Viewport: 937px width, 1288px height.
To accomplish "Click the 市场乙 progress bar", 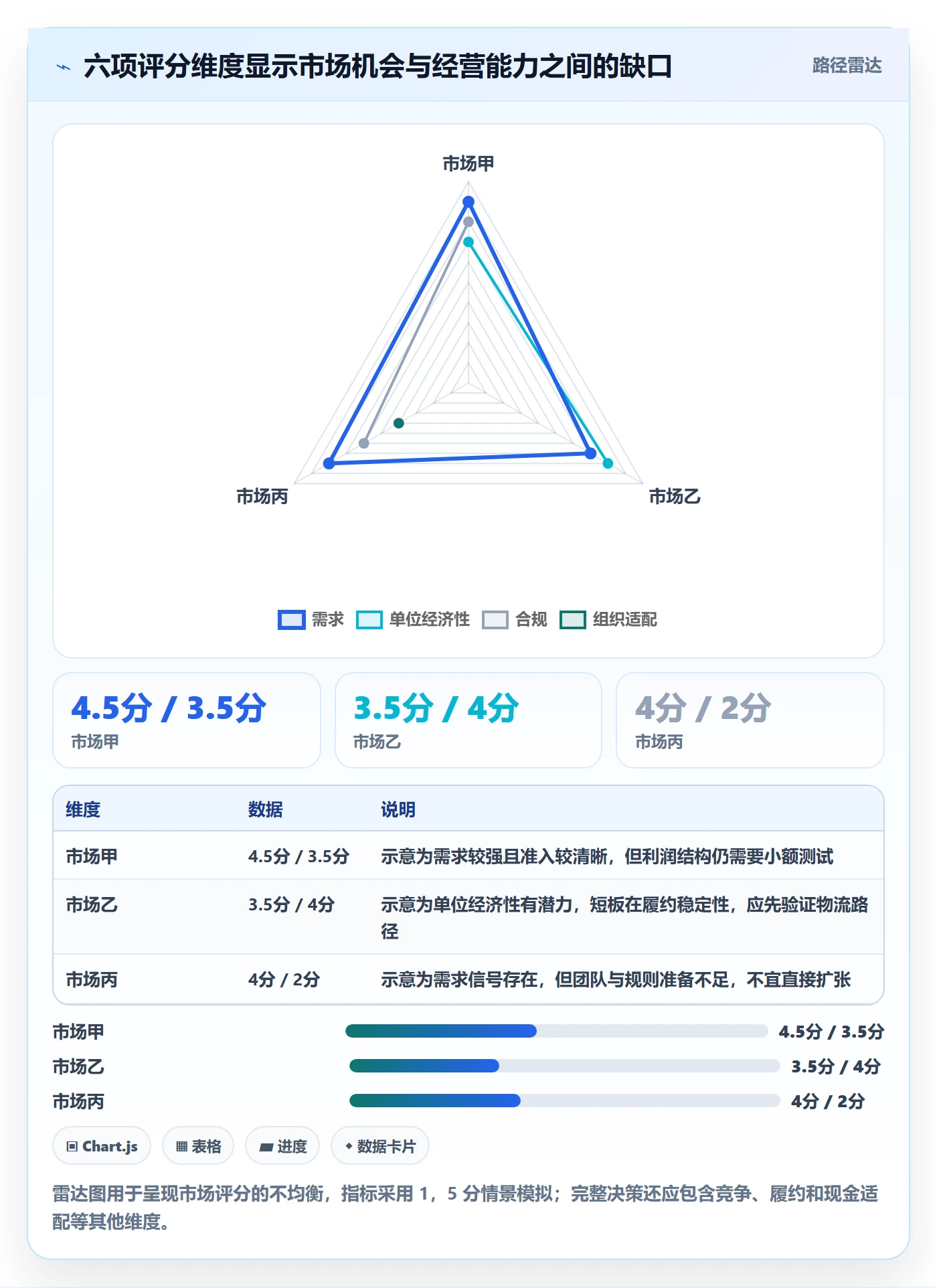I will click(564, 1066).
